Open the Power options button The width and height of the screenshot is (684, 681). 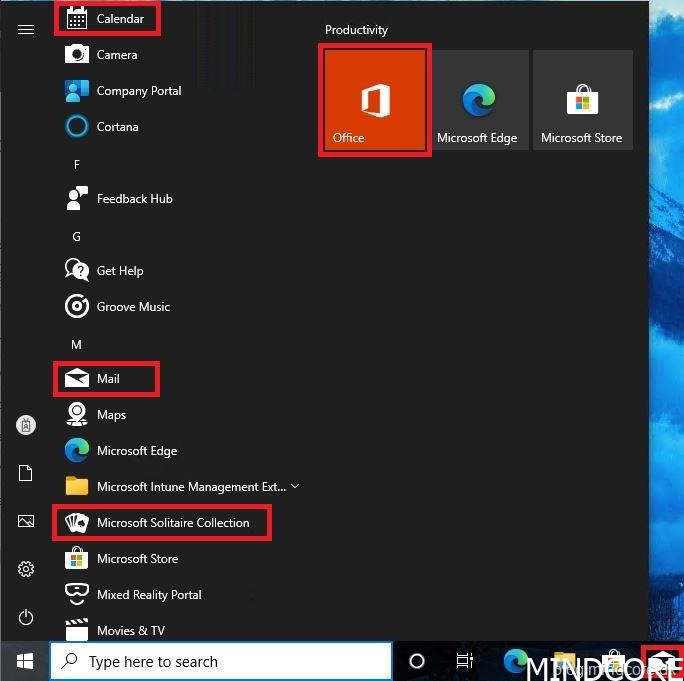click(x=26, y=617)
